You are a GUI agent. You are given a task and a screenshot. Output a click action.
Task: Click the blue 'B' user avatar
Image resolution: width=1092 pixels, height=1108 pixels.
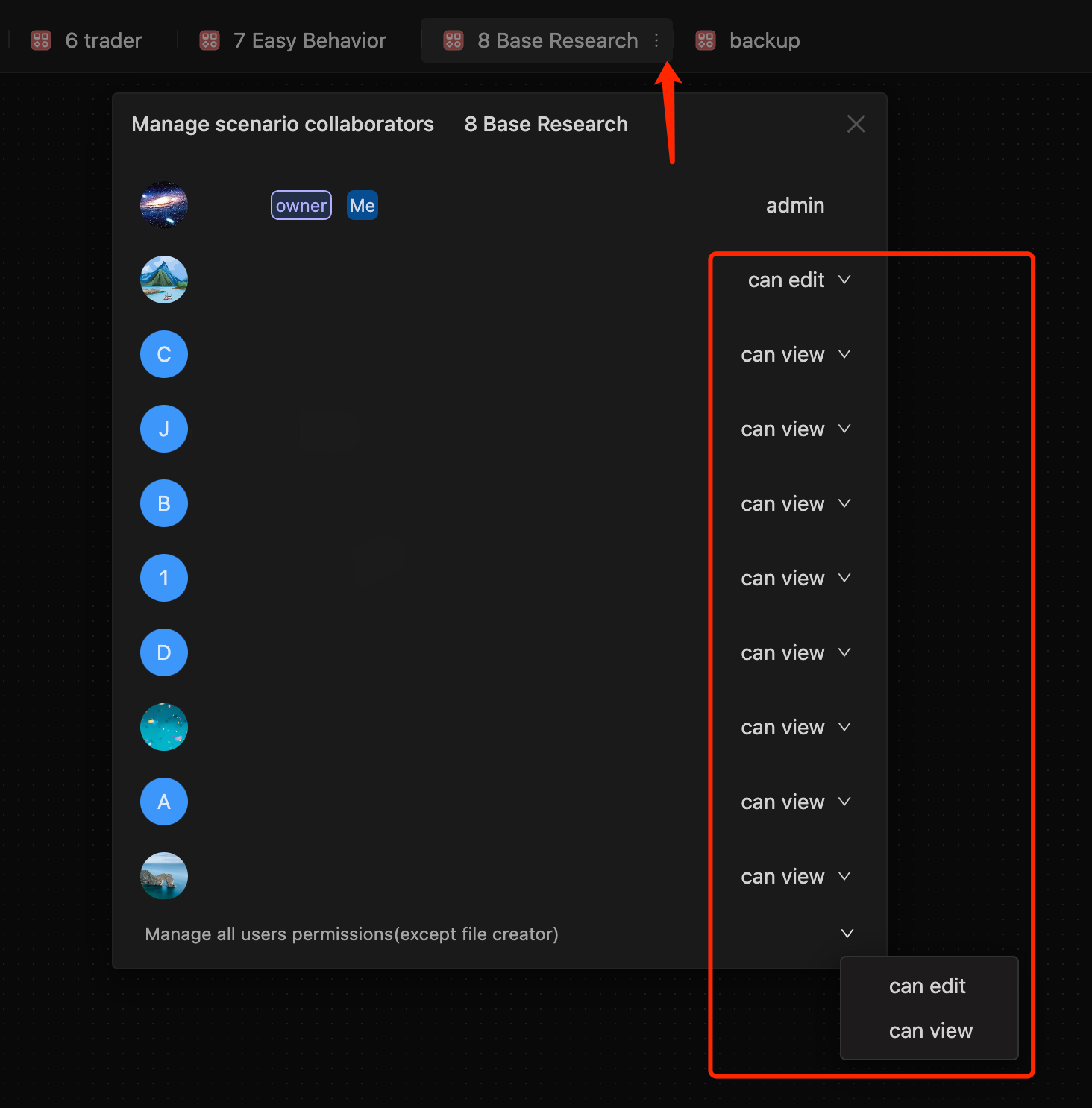[x=164, y=503]
